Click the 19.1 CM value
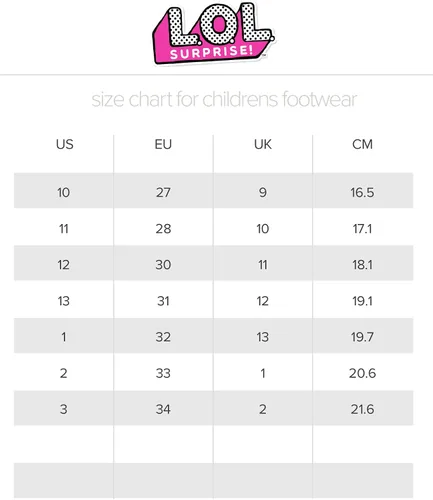 pos(362,301)
